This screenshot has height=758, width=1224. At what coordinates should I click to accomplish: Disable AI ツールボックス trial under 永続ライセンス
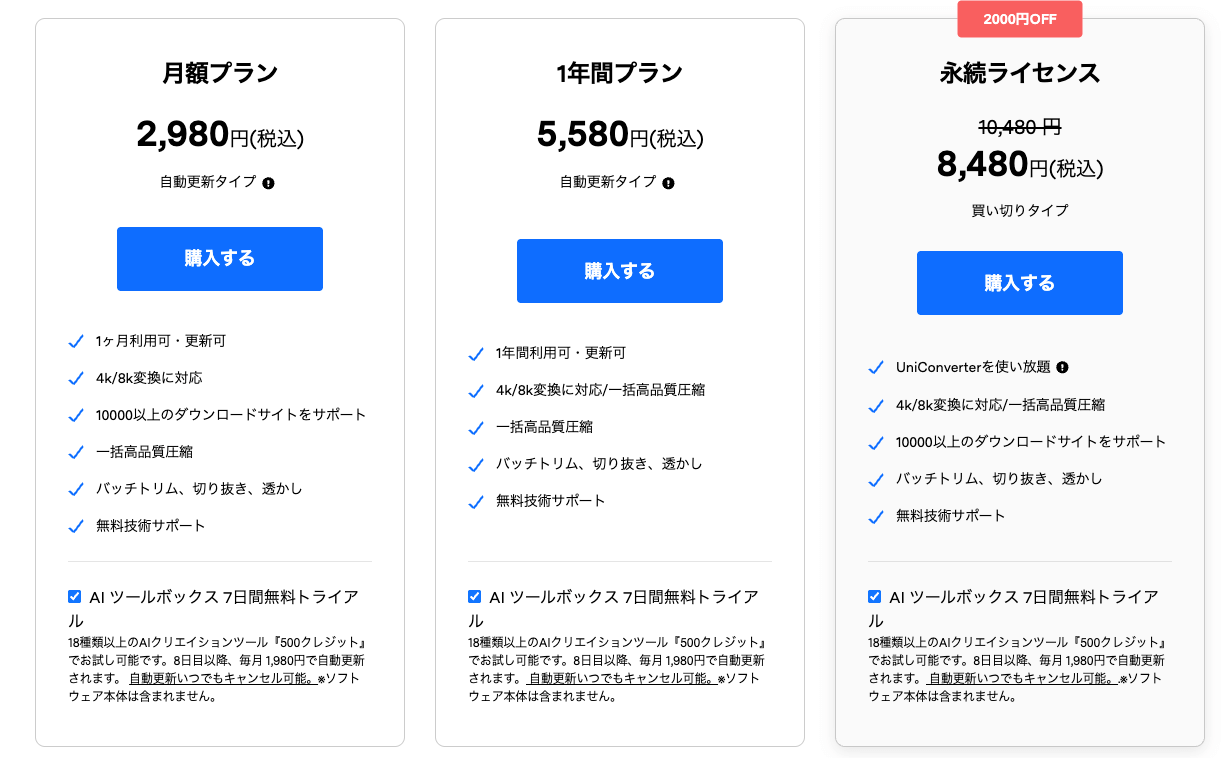pyautogui.click(x=874, y=595)
